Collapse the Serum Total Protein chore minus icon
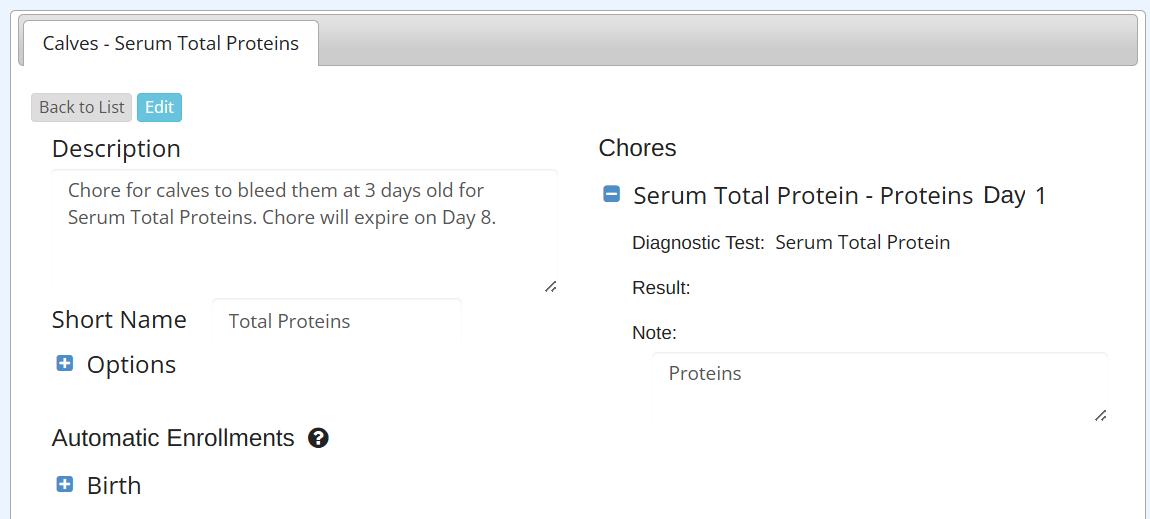This screenshot has height=519, width=1150. [612, 195]
